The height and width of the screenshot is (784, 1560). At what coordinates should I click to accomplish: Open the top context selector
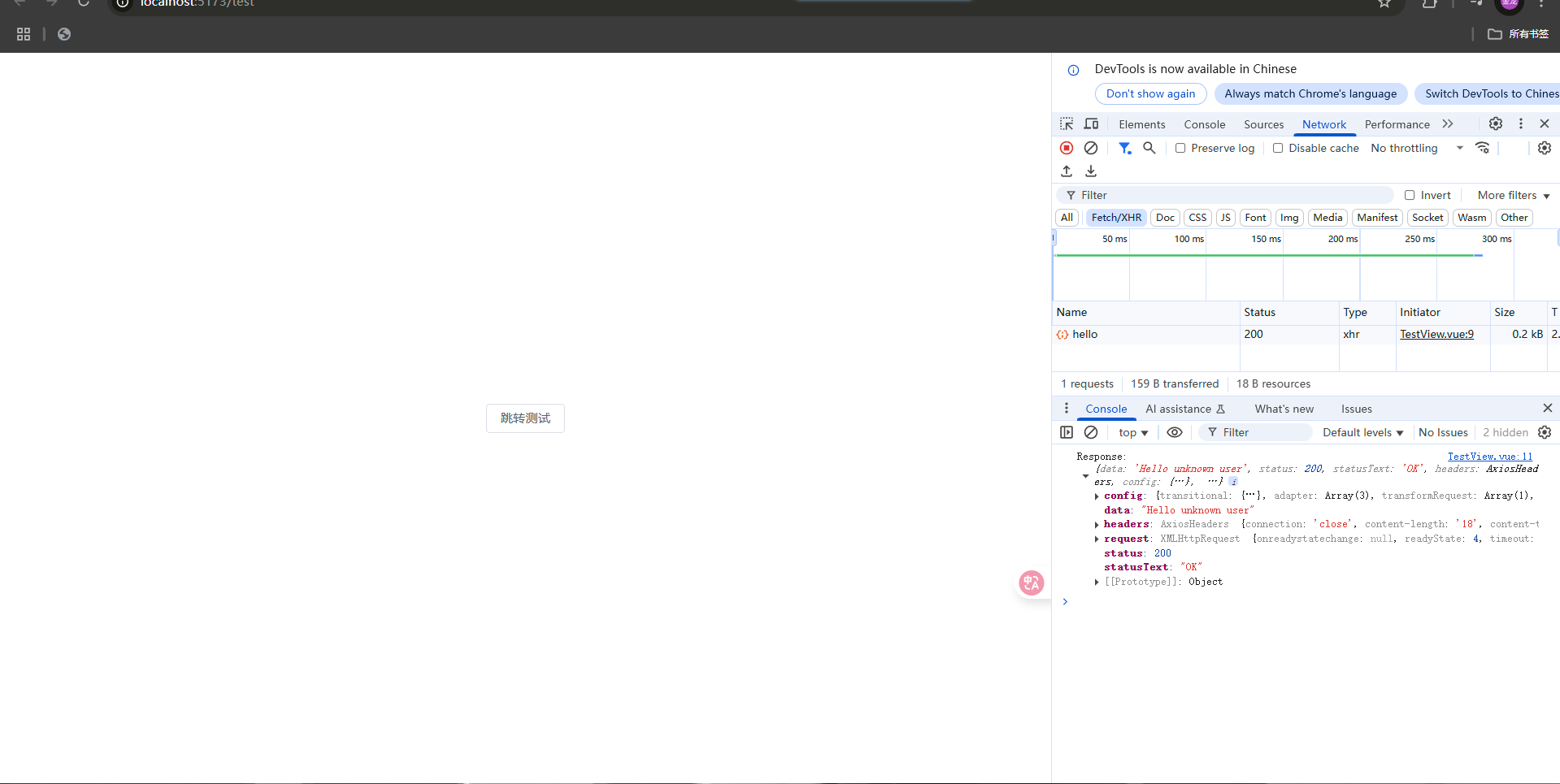(x=1133, y=433)
